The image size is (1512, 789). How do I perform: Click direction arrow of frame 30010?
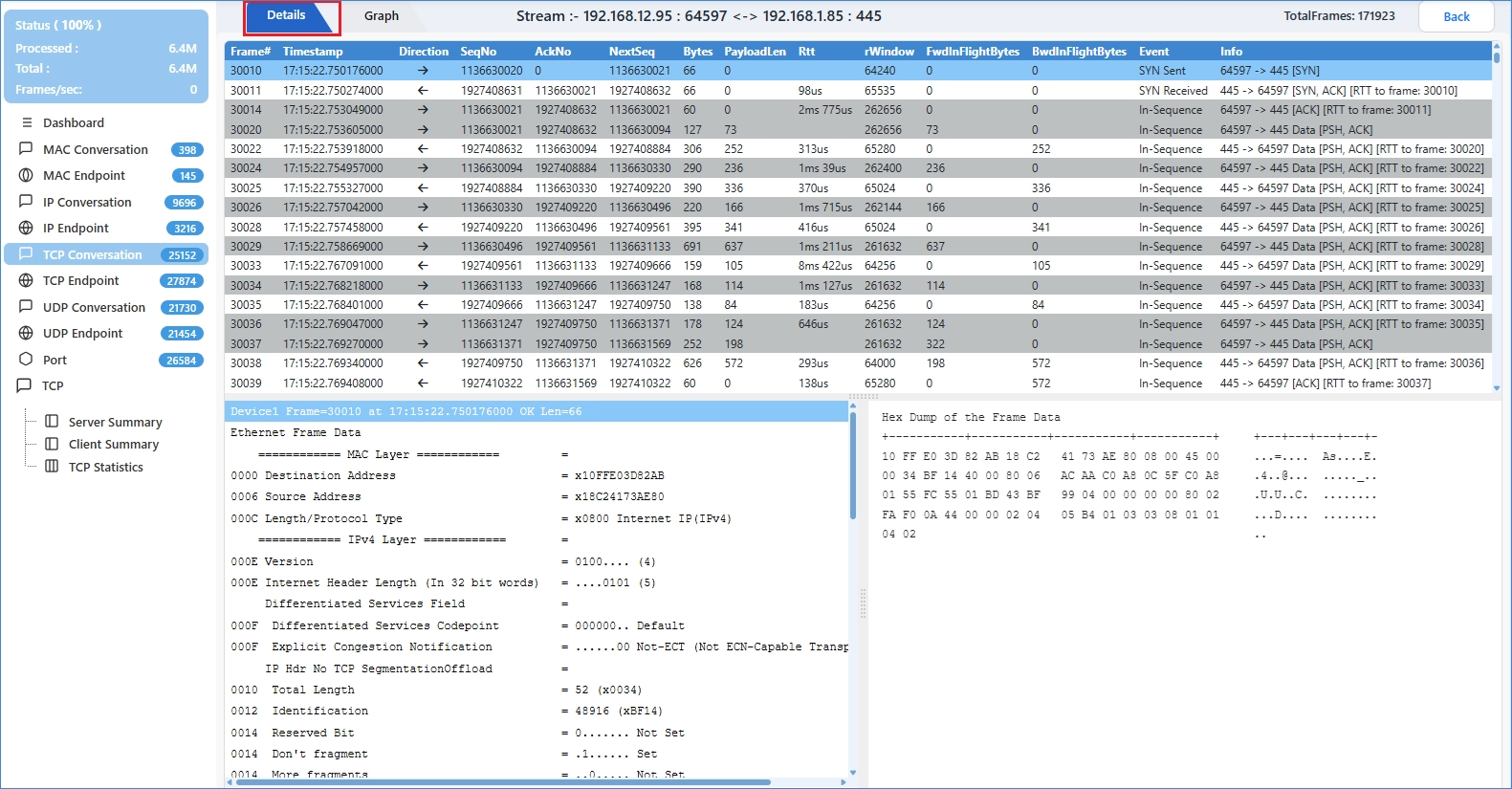coord(423,71)
